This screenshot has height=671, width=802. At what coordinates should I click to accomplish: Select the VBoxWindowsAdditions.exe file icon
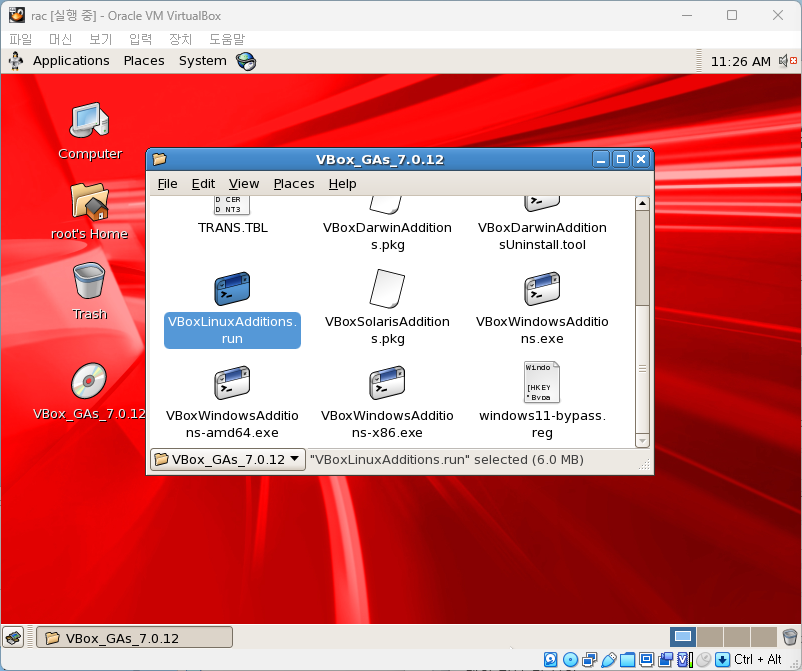click(542, 288)
